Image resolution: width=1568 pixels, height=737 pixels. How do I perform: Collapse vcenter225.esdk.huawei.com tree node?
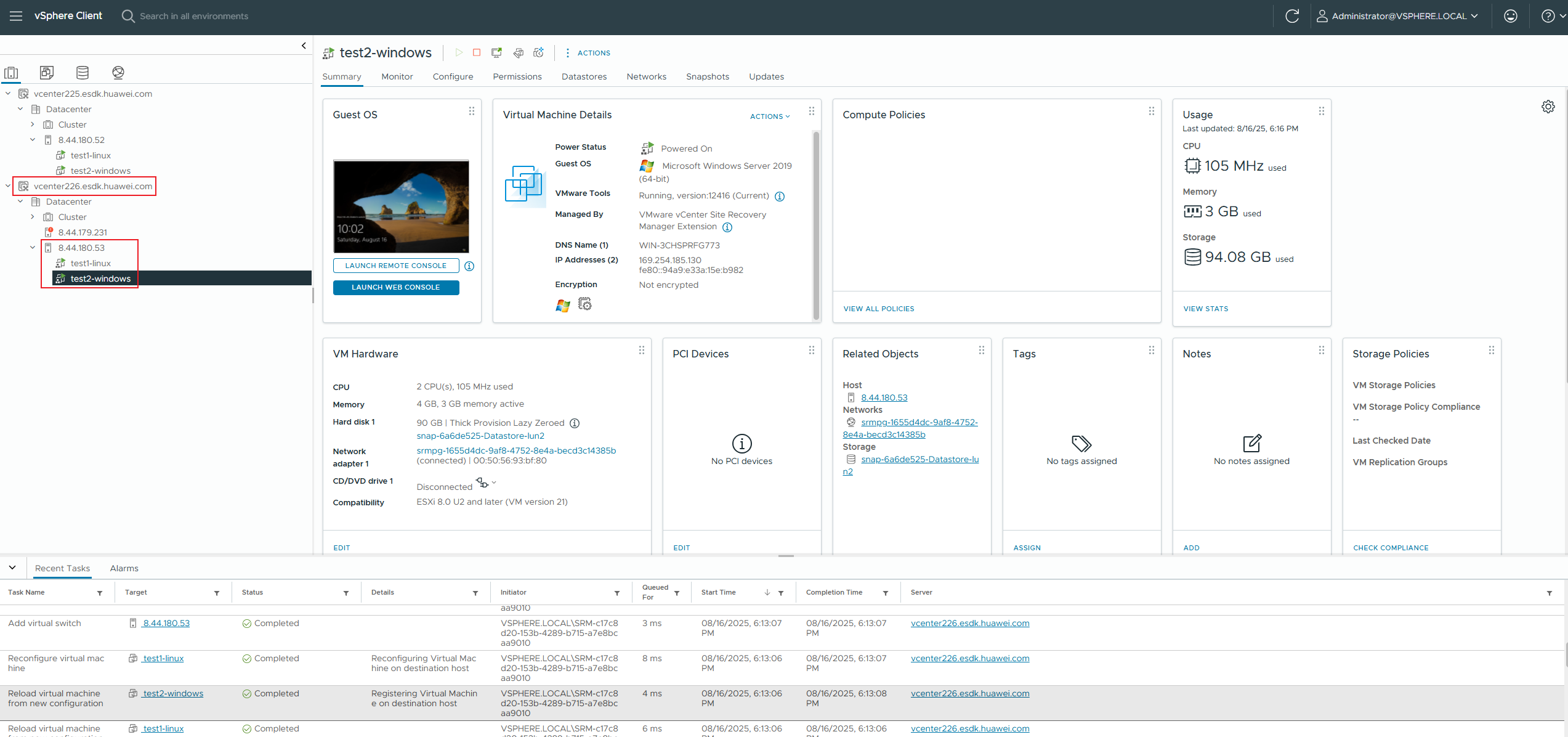point(8,94)
